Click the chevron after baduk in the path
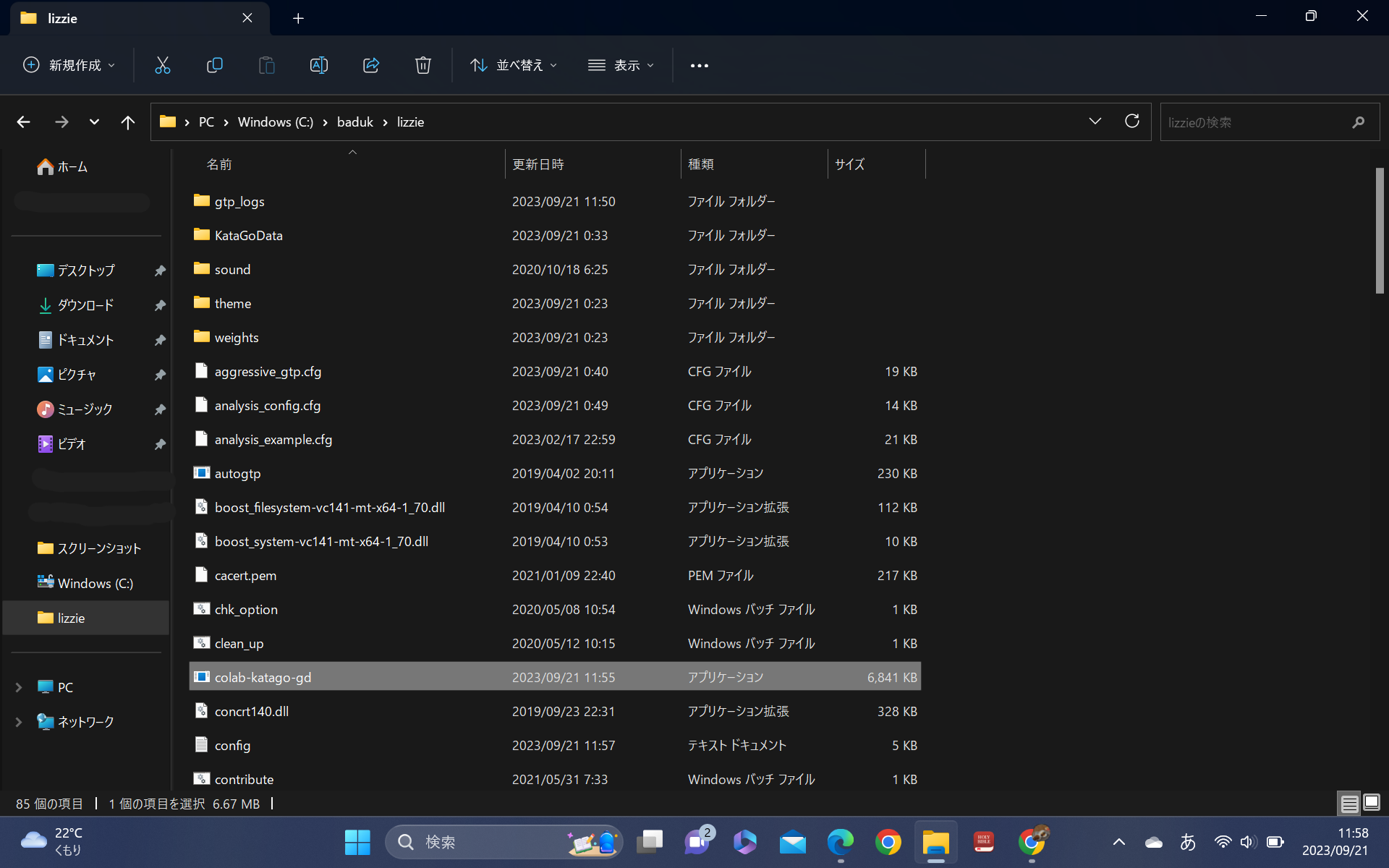The image size is (1389, 868). coord(386,122)
